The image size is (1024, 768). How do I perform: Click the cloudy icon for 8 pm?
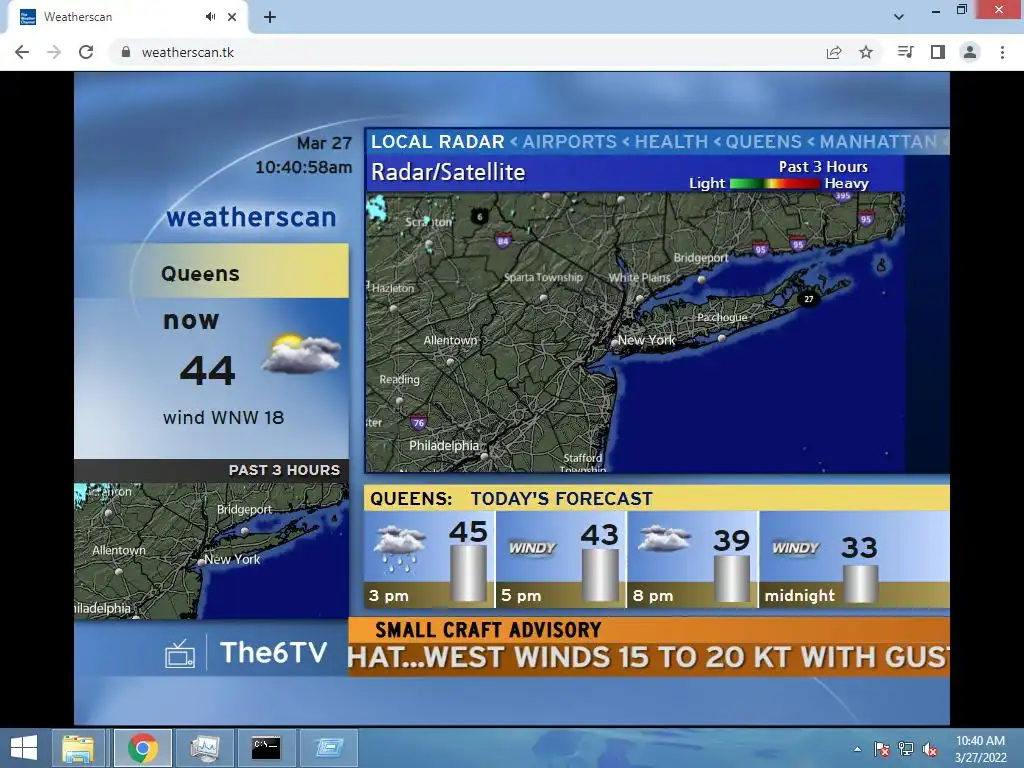coord(664,539)
